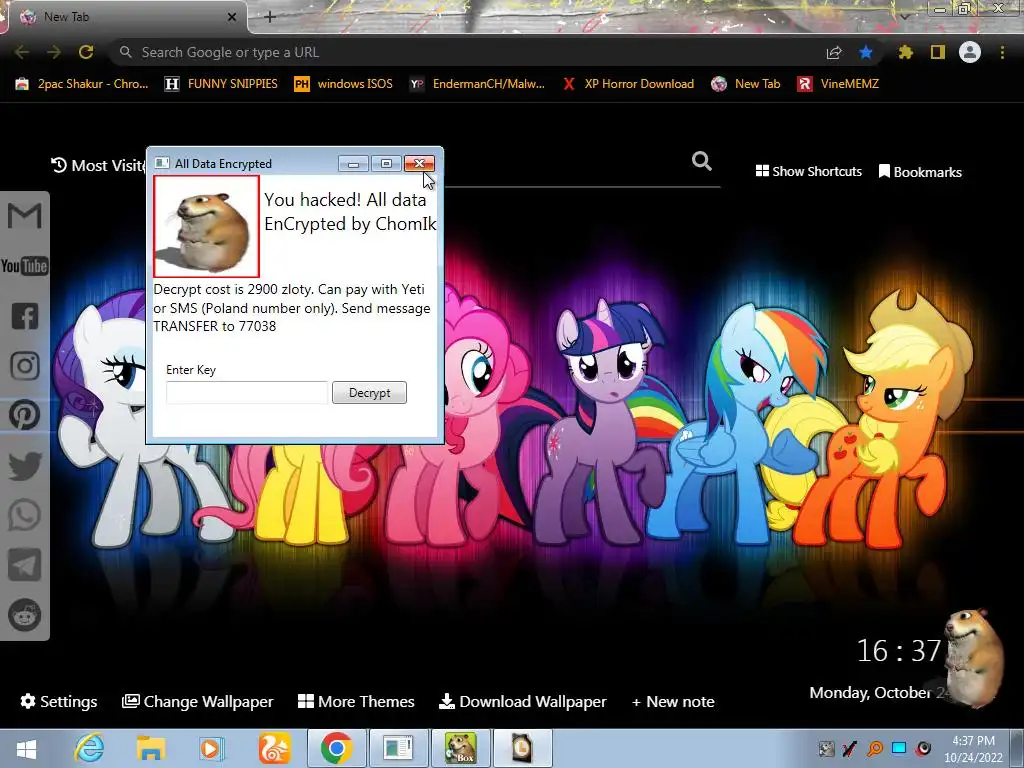Open Settings at the bottom of the page

(59, 701)
